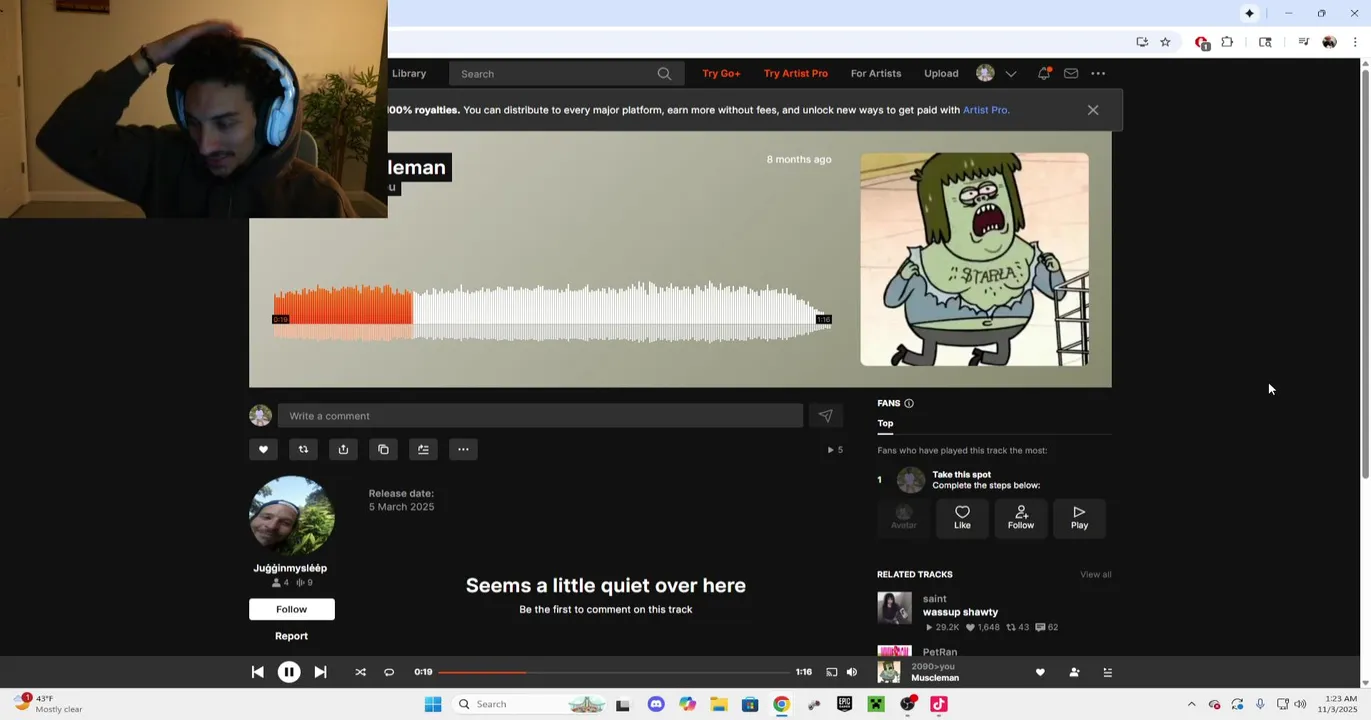Open the Windows Start menu

point(433,704)
